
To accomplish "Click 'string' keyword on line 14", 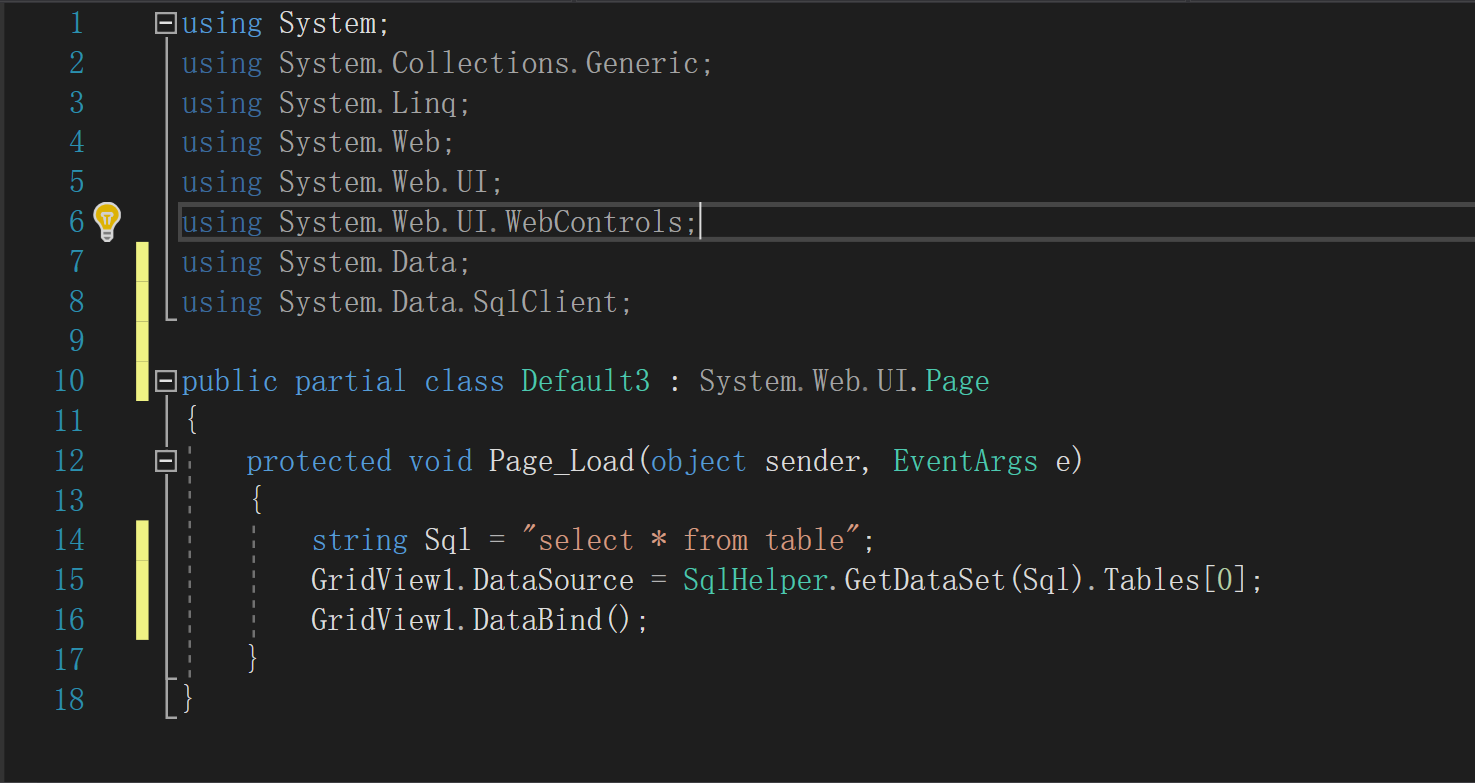I will point(359,541).
